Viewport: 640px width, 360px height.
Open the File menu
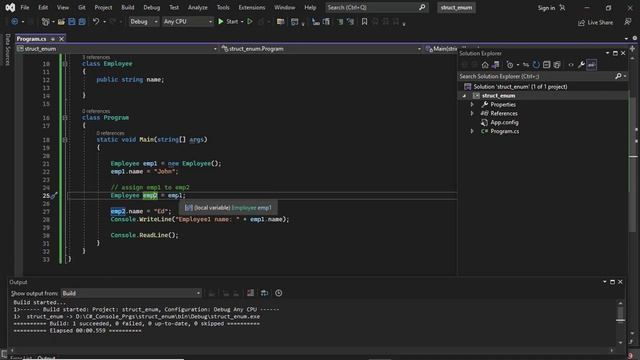pyautogui.click(x=24, y=7)
